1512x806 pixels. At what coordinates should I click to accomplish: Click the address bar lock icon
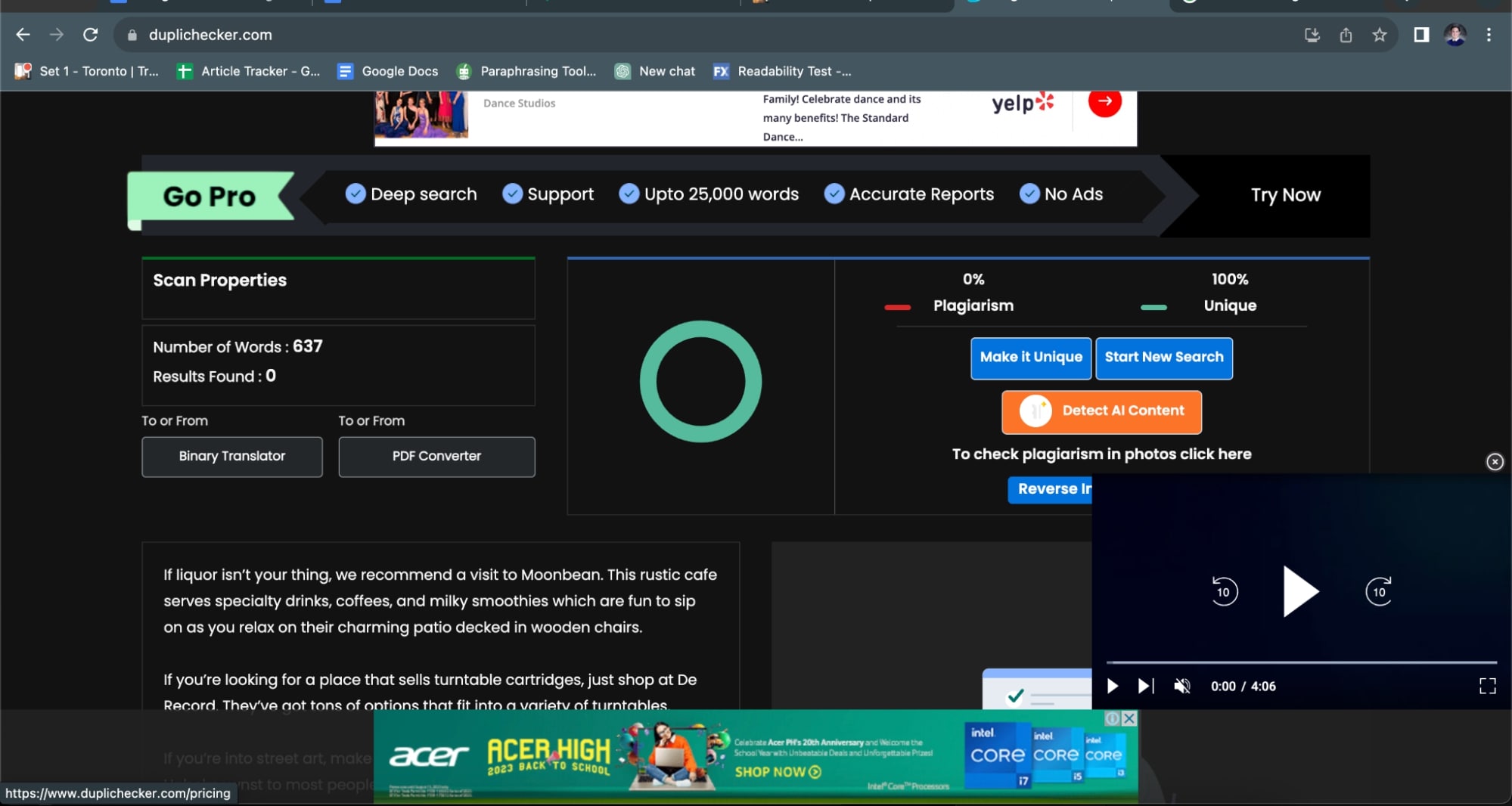132,35
